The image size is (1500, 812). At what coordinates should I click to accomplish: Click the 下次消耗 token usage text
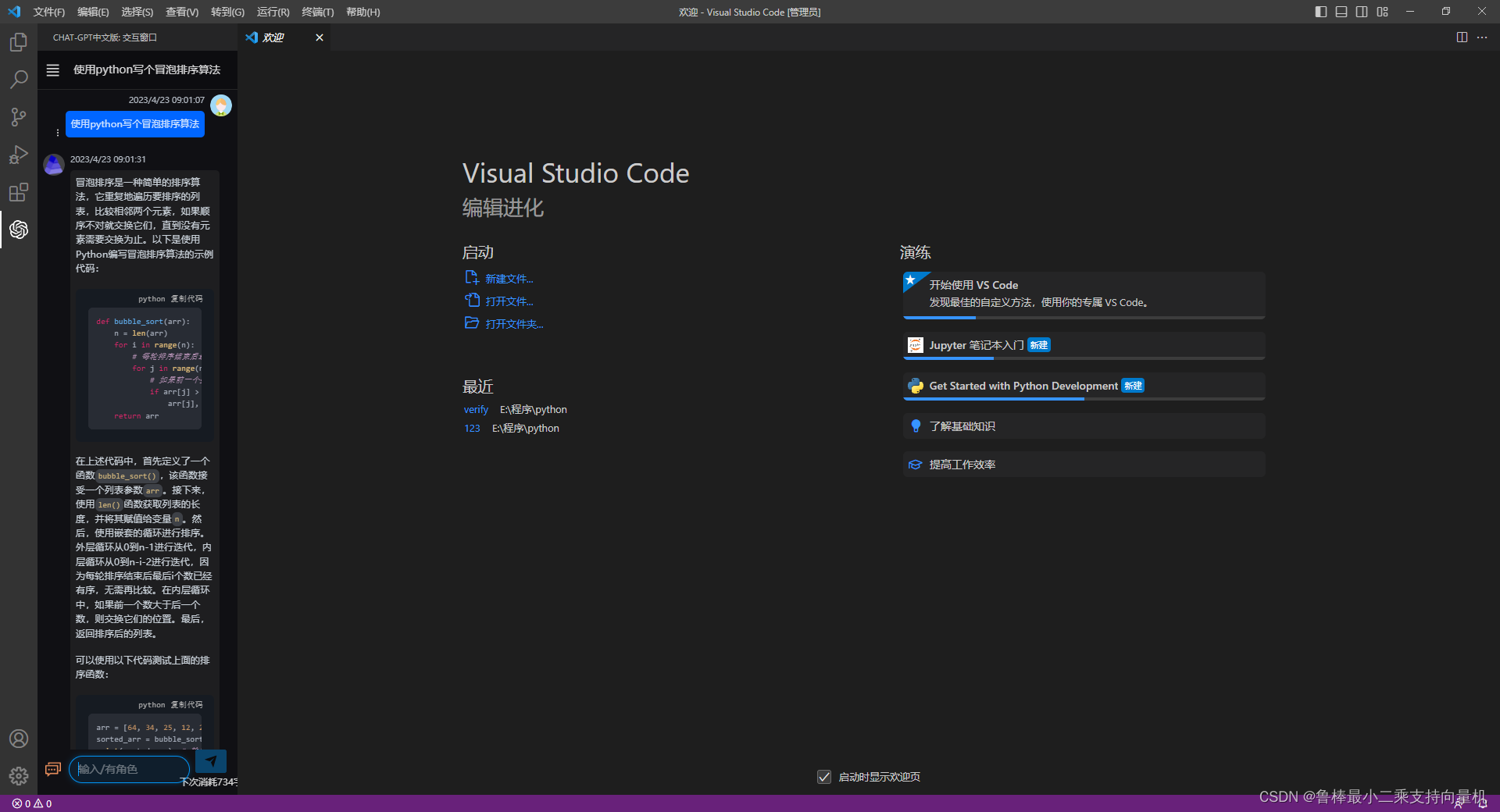(209, 782)
